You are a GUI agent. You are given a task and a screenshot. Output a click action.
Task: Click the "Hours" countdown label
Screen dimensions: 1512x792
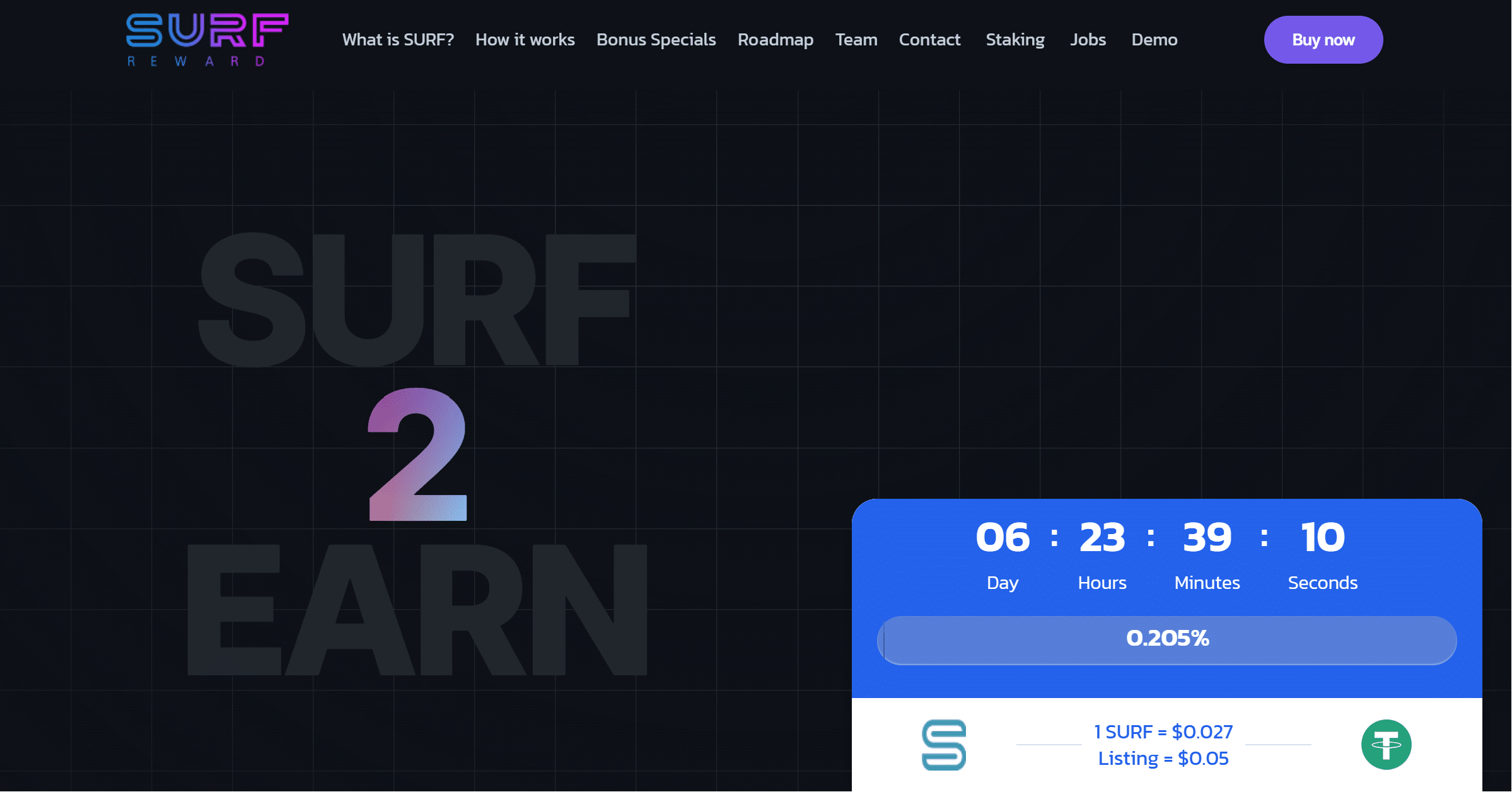pyautogui.click(x=1102, y=583)
